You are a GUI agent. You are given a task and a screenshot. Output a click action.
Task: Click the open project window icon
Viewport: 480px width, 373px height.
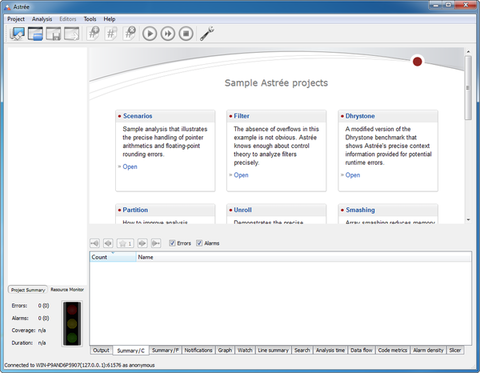pos(35,34)
